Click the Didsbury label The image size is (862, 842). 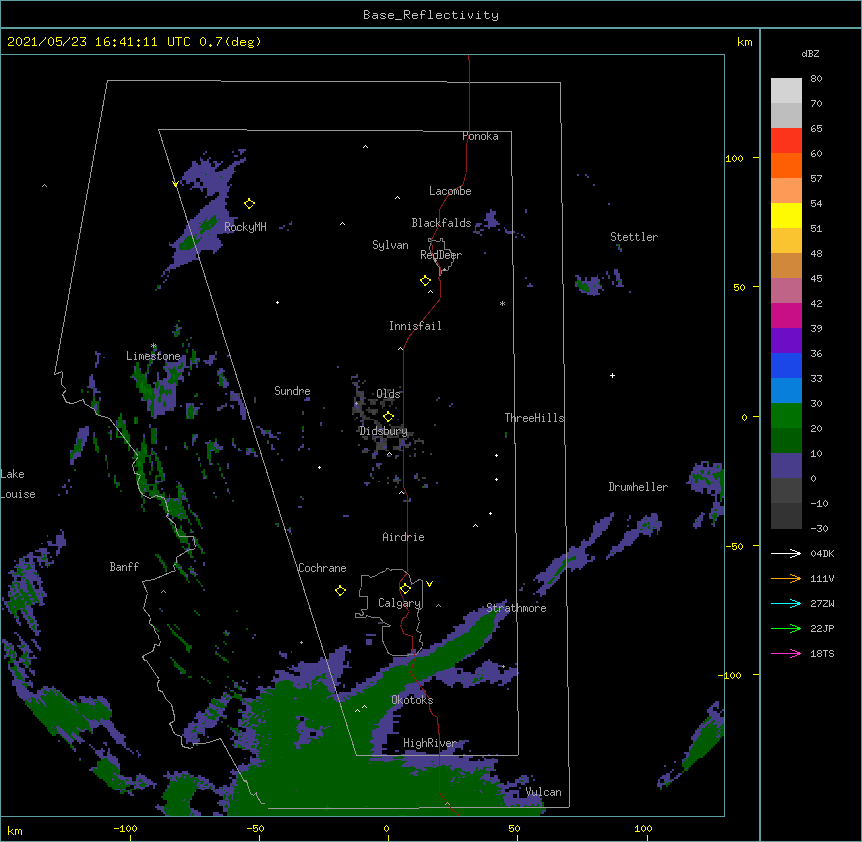tap(383, 431)
